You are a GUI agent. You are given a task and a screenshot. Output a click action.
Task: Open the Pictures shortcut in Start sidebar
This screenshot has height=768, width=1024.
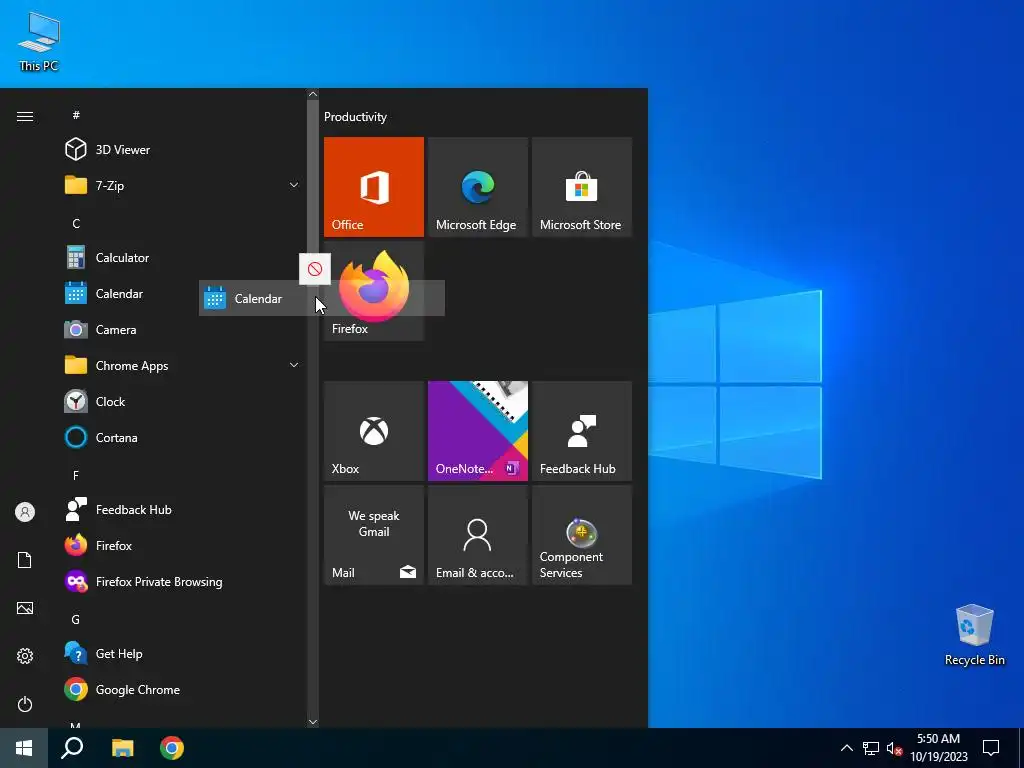(25, 608)
